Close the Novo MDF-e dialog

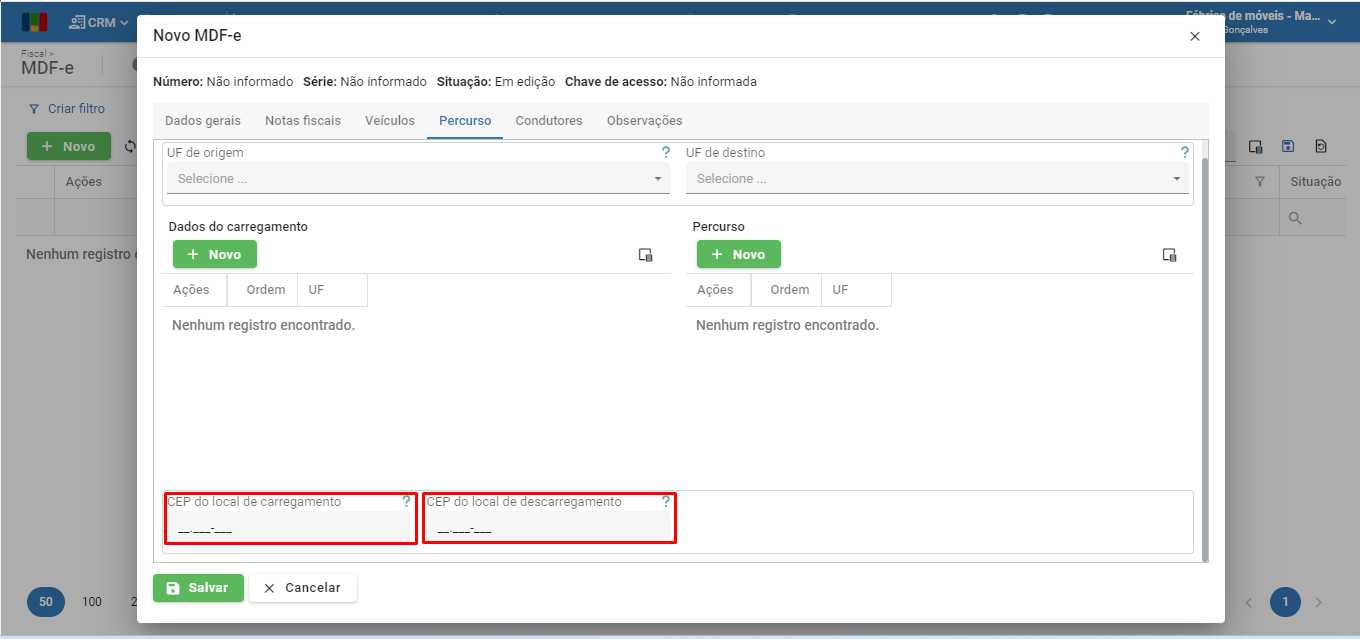pos(1195,36)
